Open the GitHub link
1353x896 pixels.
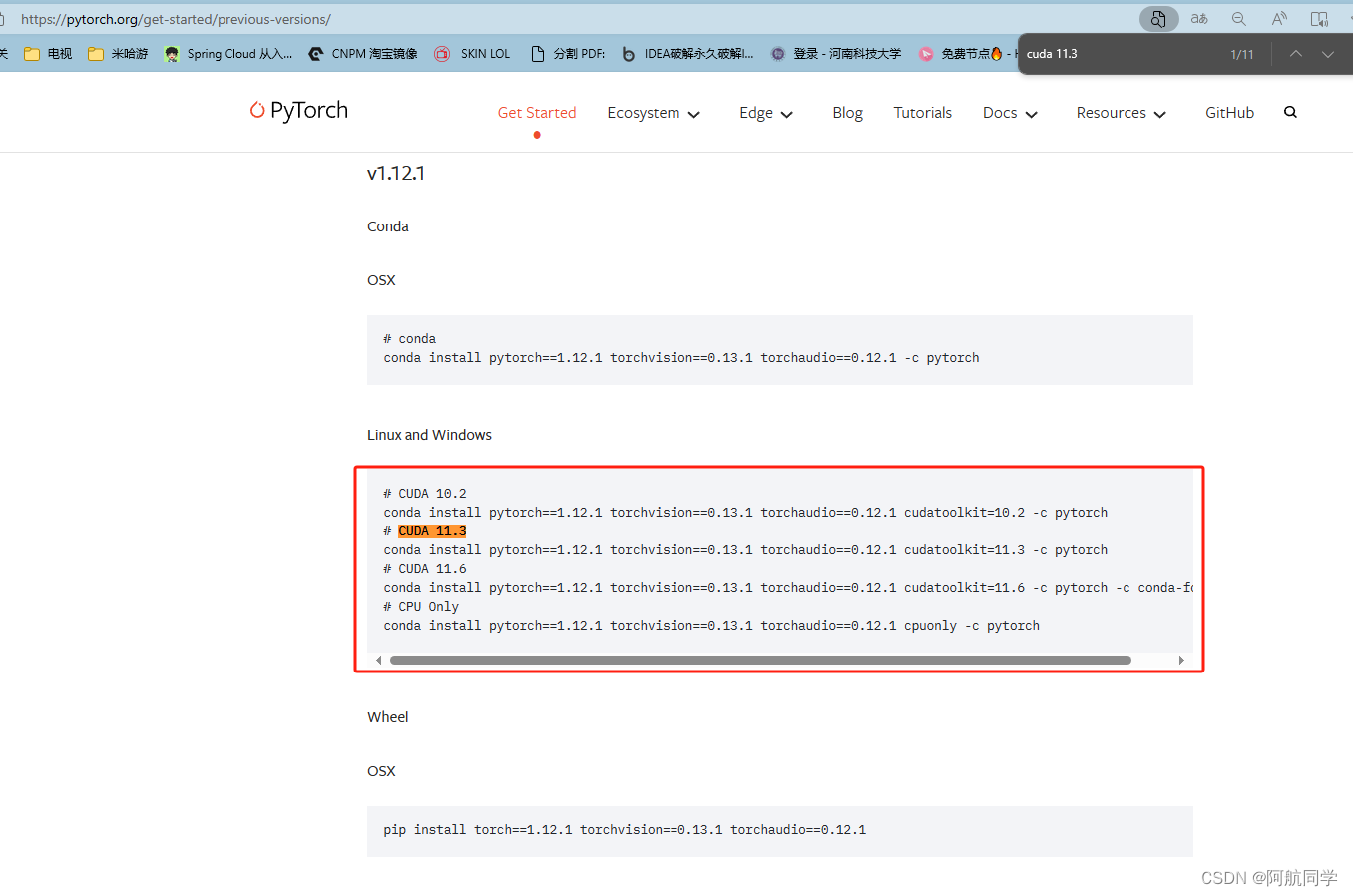(1229, 113)
